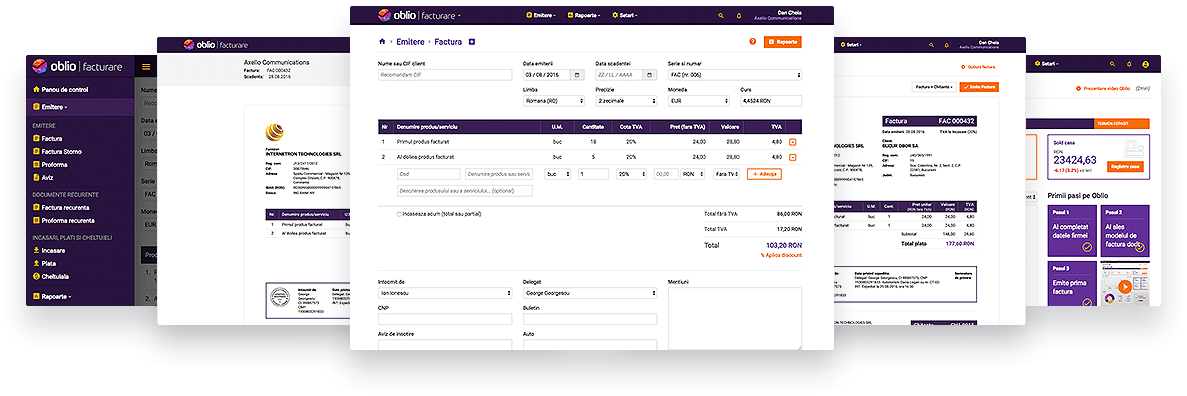This screenshot has height=396, width=1187.
Task: Click Emitere breadcrumb link
Action: point(410,42)
